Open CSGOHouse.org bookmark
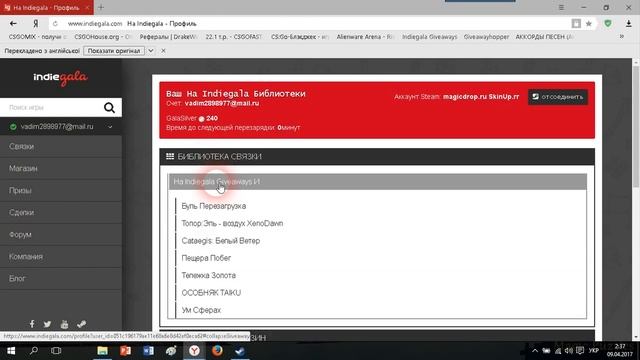This screenshot has width=640, height=360. point(102,37)
